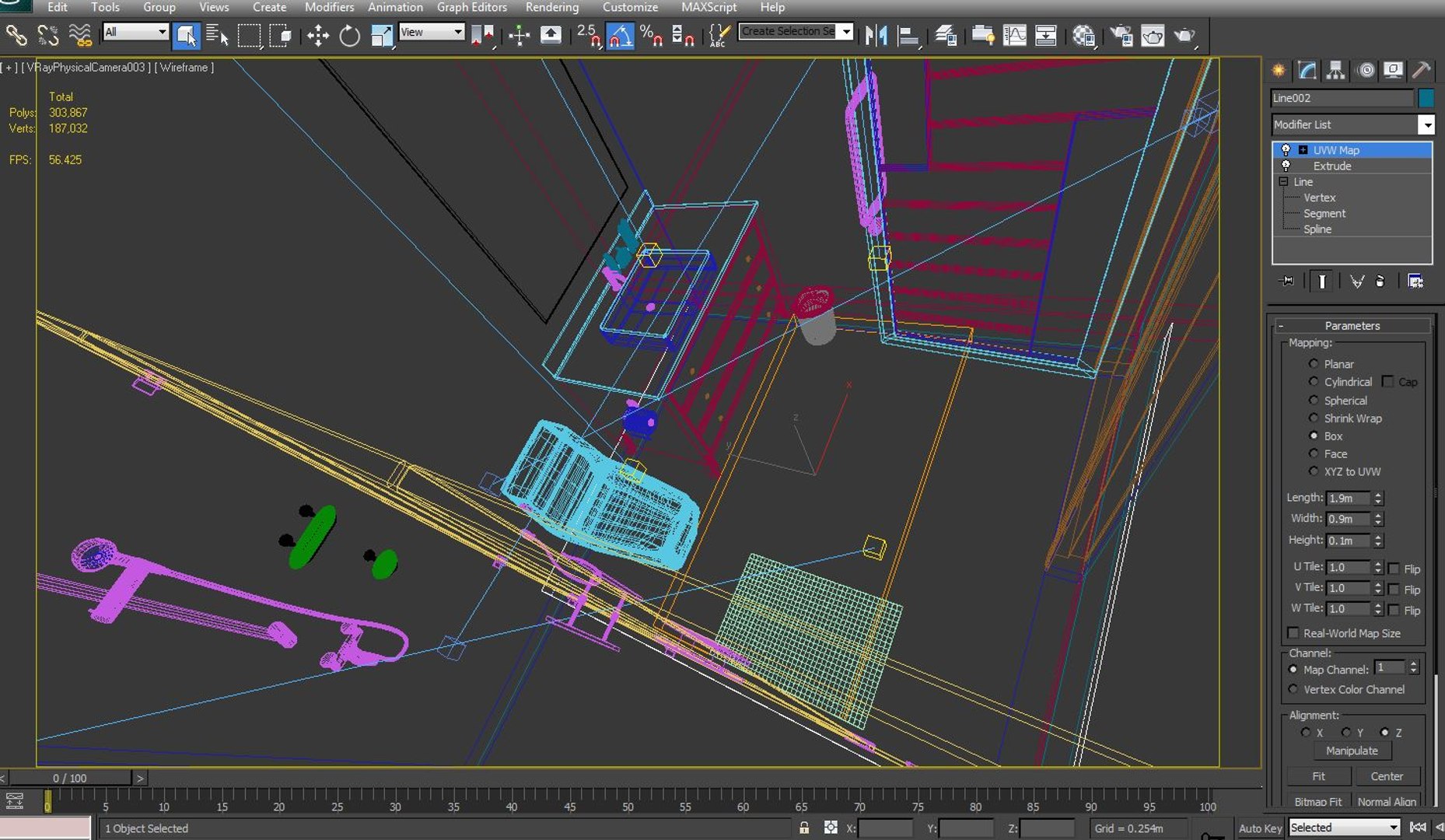This screenshot has height=840, width=1445.
Task: Click the object color swatch beside Line002
Action: click(x=1426, y=98)
